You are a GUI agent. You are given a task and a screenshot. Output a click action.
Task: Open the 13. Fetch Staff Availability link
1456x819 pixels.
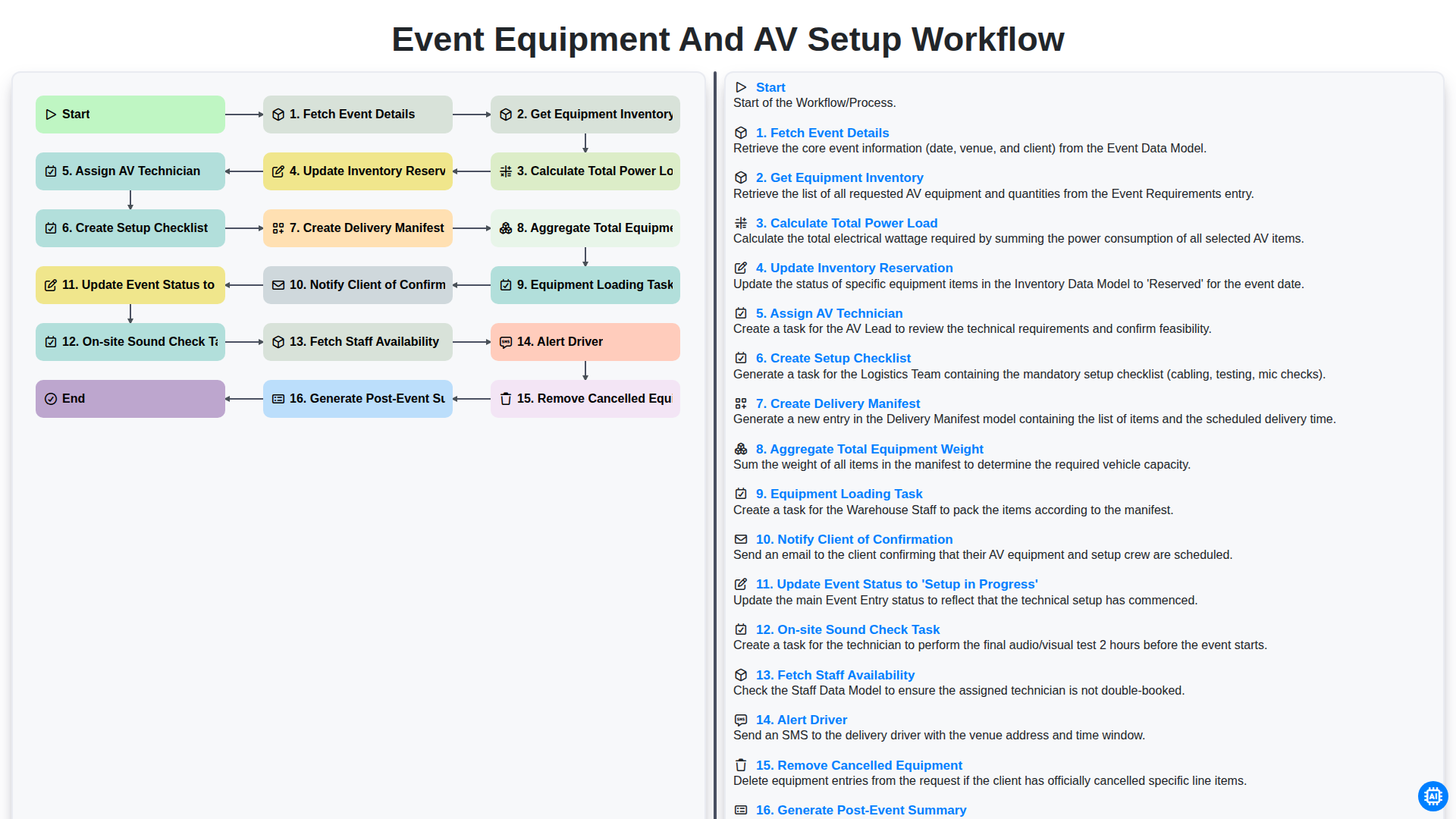point(835,675)
